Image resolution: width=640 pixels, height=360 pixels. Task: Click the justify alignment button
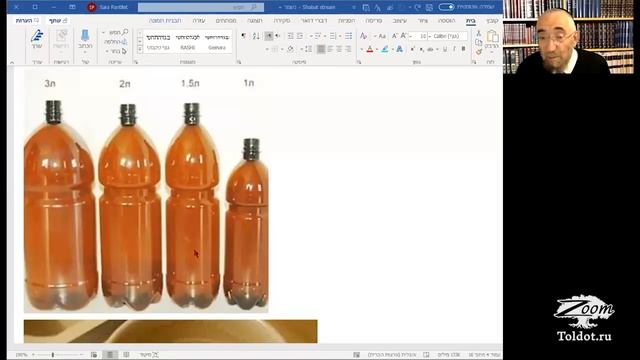(321, 49)
